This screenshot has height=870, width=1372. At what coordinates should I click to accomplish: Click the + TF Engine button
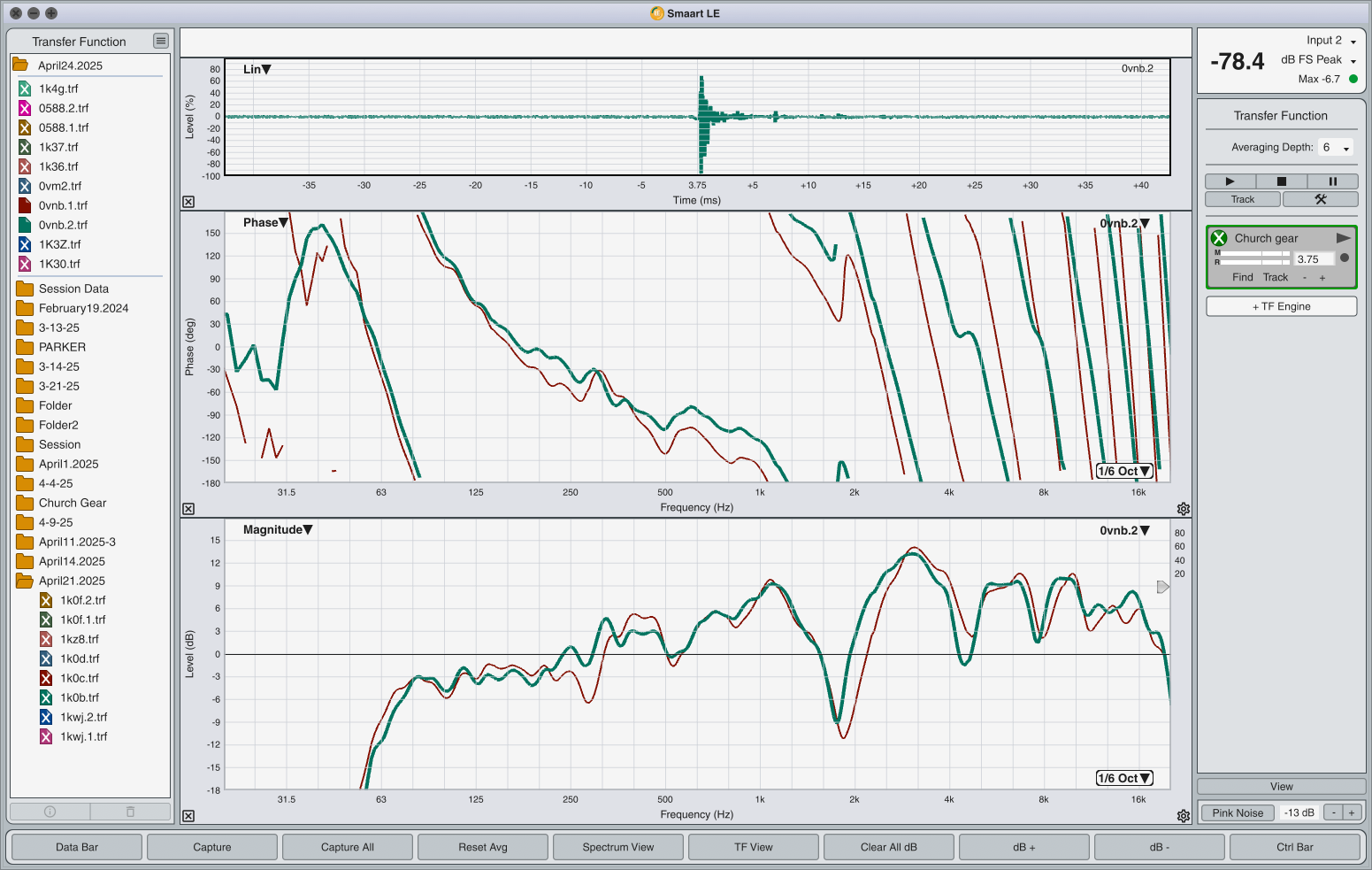click(1281, 306)
